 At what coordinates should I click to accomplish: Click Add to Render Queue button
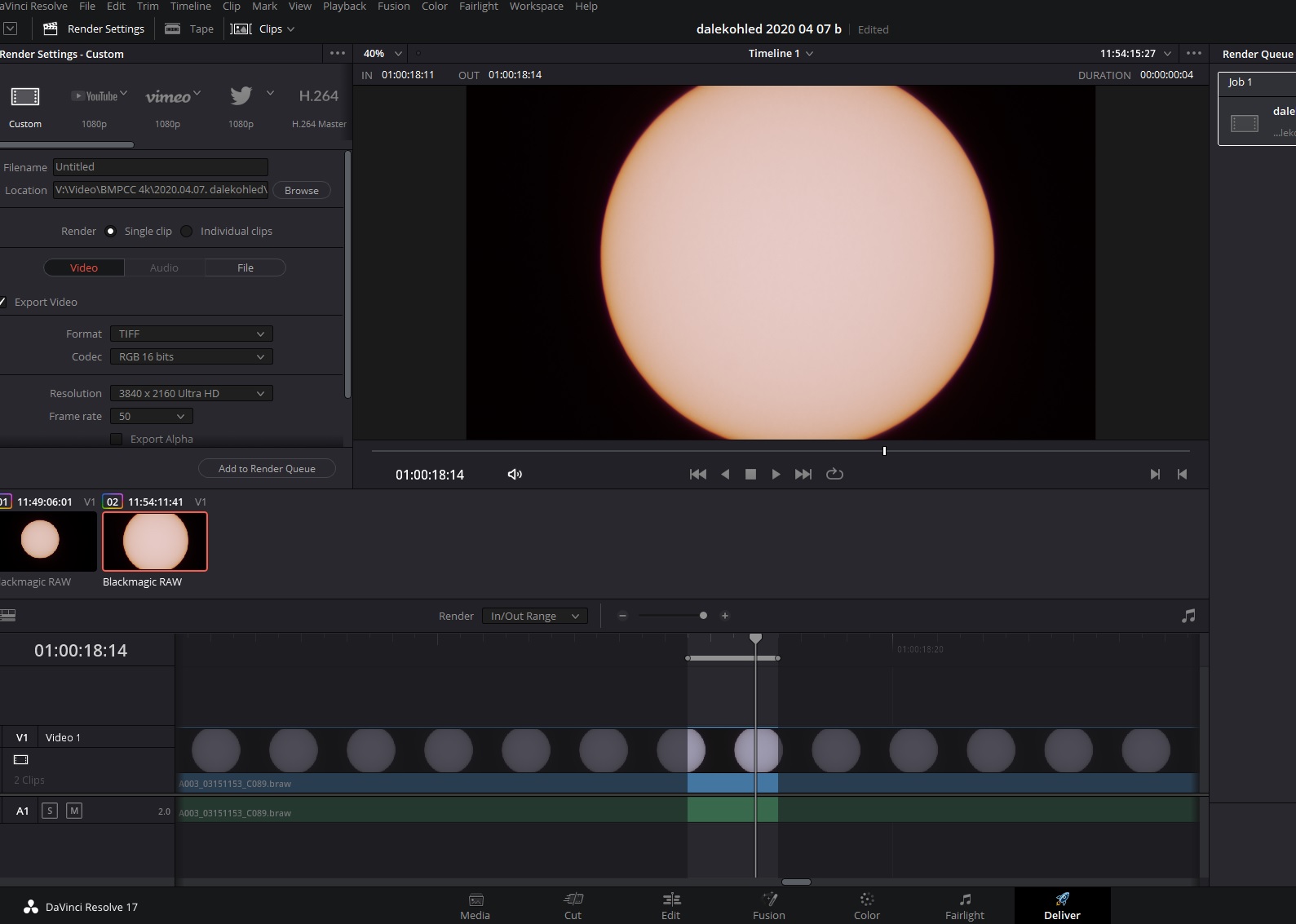(x=267, y=468)
